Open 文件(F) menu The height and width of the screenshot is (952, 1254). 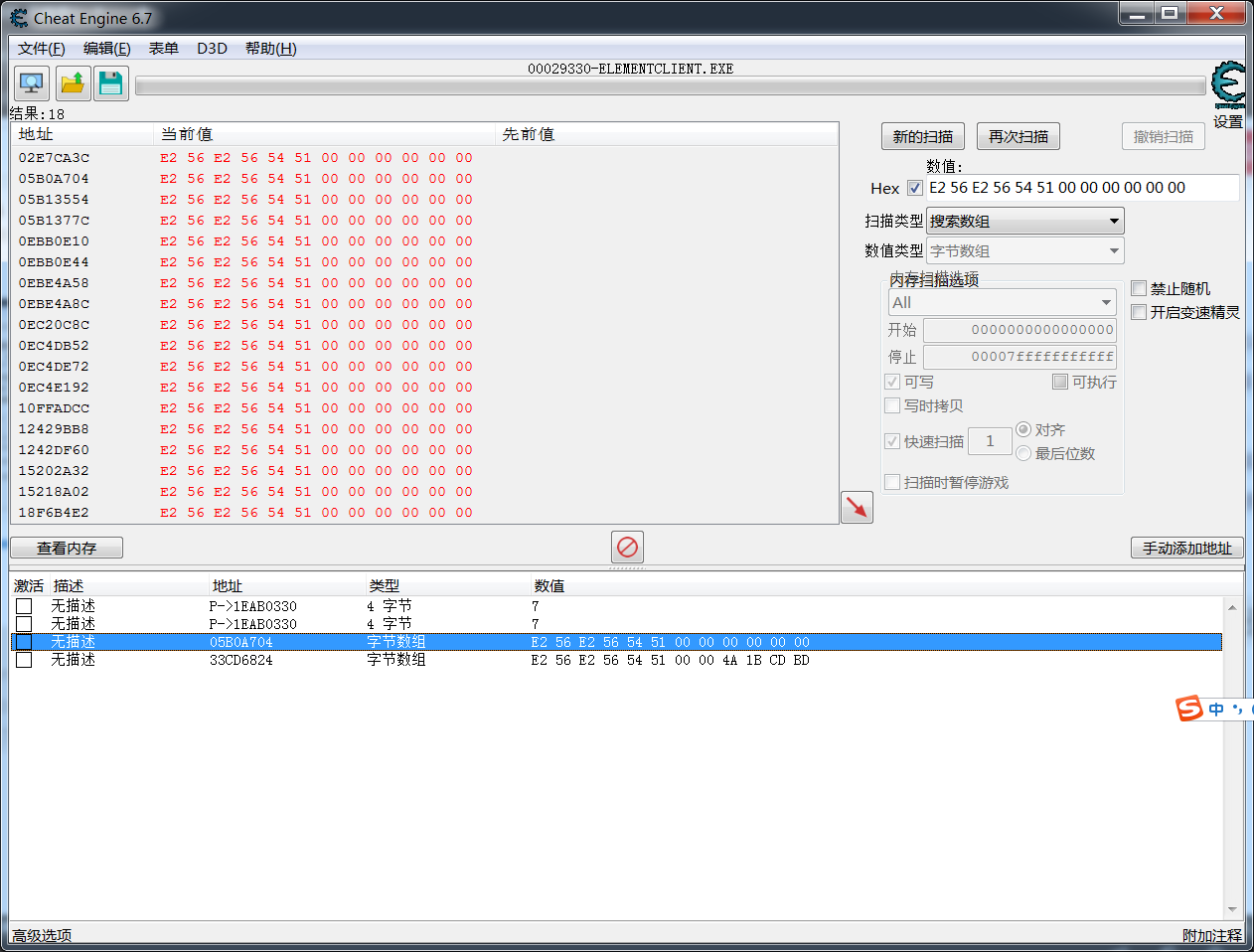(x=41, y=49)
